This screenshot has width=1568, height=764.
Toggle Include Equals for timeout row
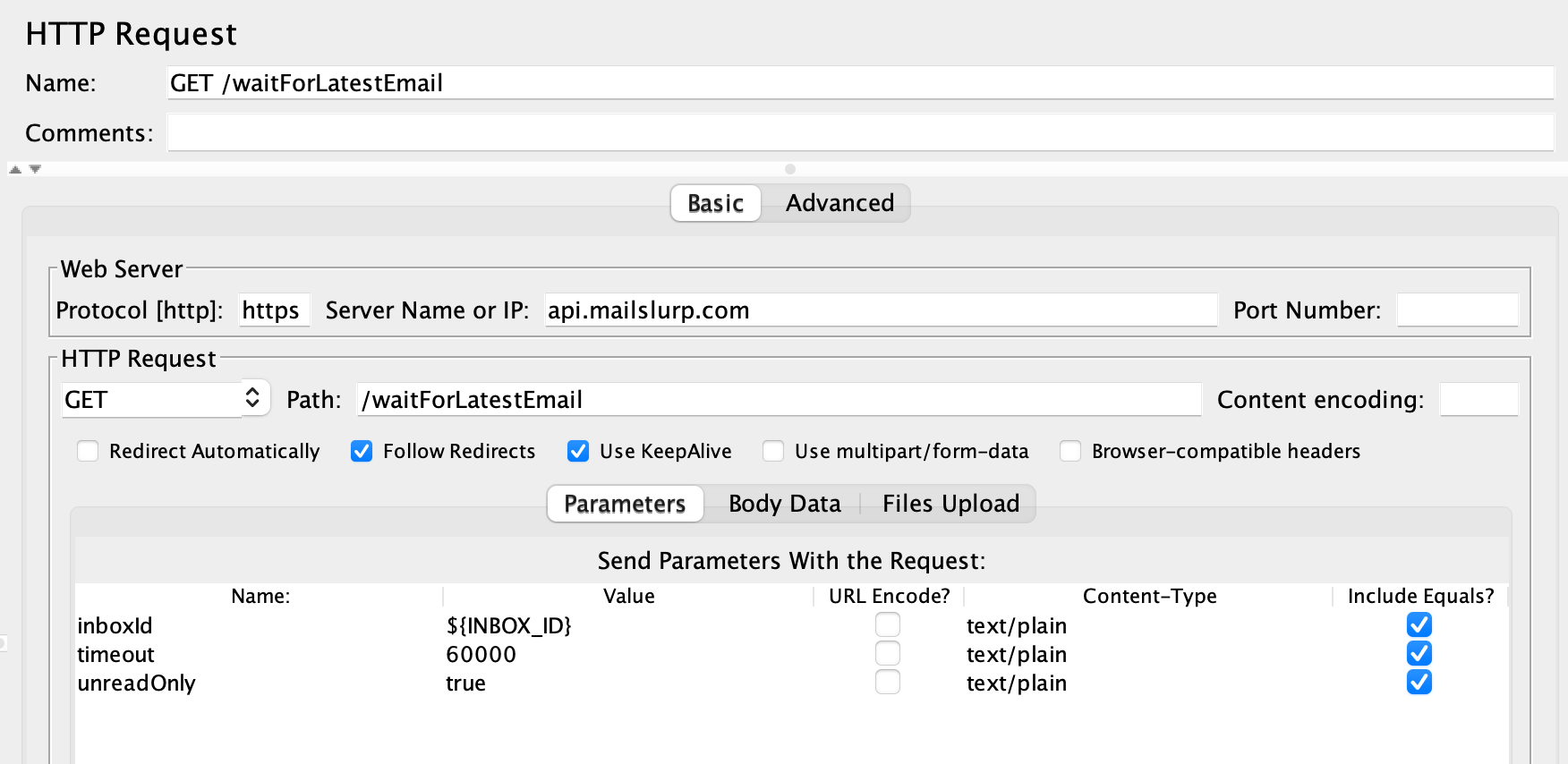1419,653
